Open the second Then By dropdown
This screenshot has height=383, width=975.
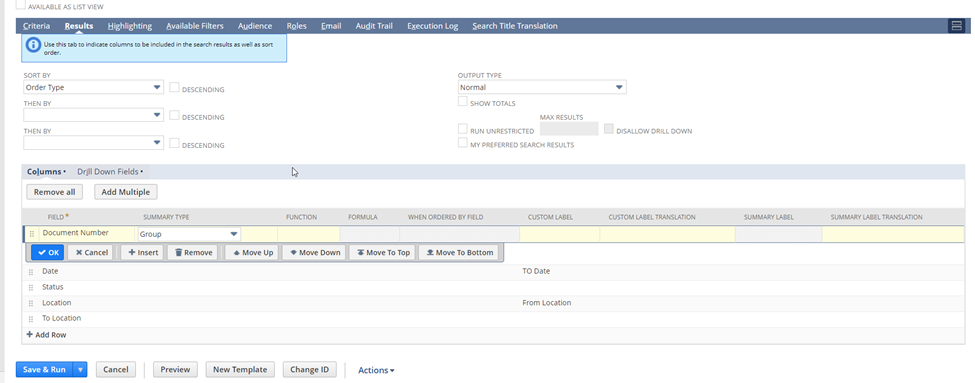(93, 143)
